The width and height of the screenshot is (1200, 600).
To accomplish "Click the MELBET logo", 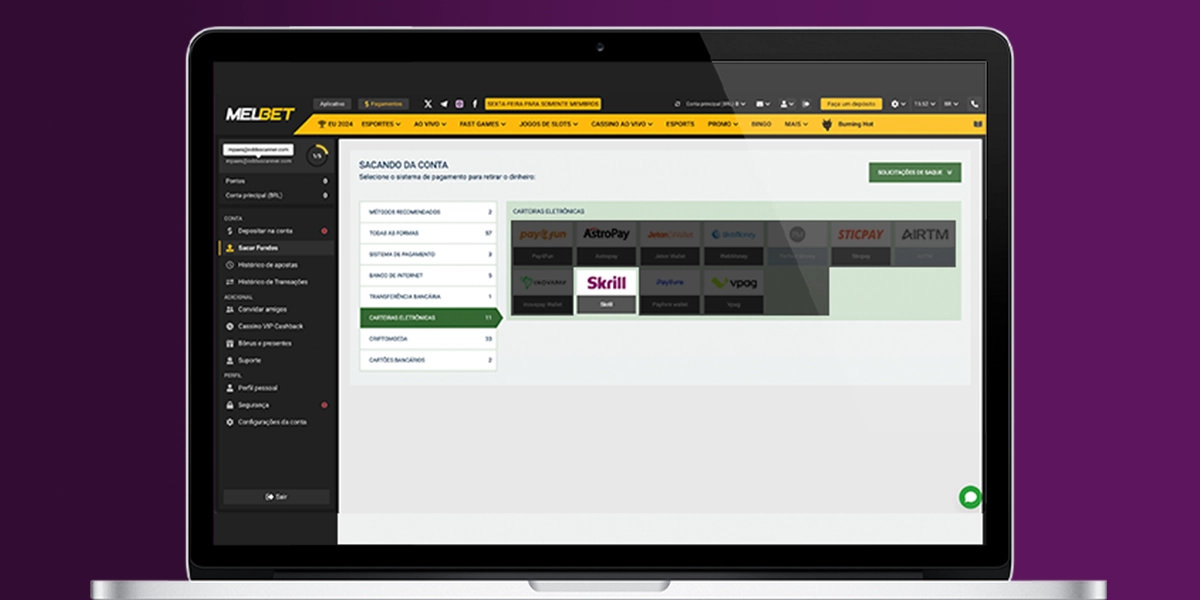I will click(x=260, y=114).
